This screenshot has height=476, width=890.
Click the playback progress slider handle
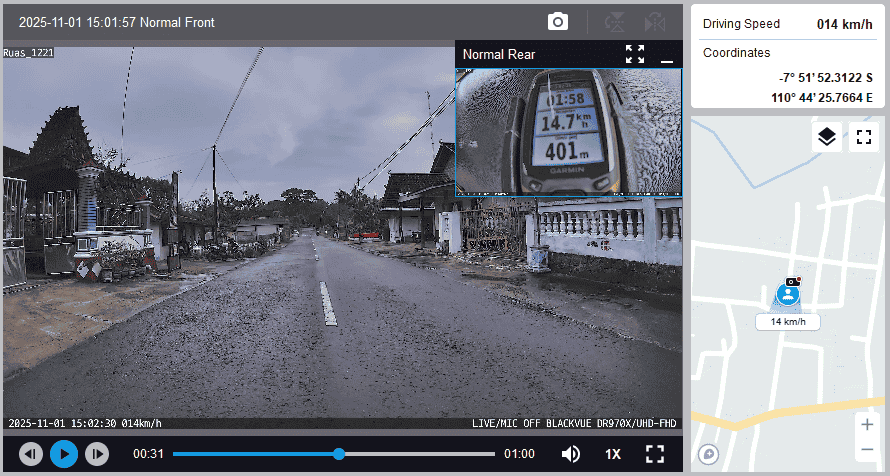(339, 454)
